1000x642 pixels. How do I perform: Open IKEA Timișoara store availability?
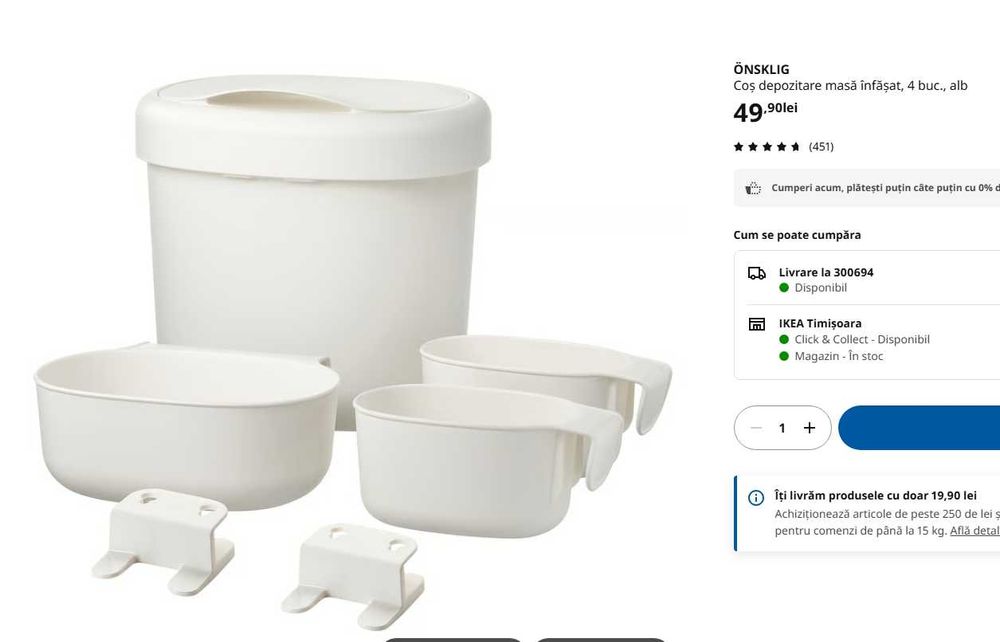(x=820, y=323)
